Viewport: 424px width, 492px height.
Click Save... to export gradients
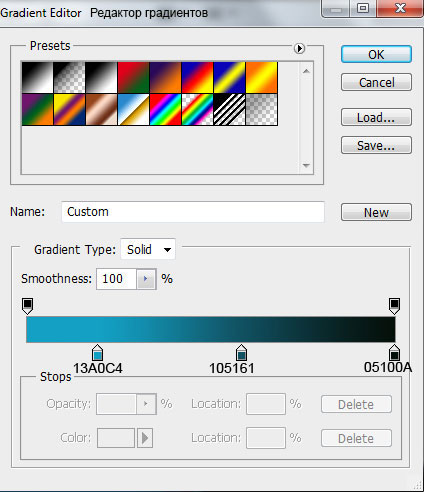click(376, 145)
